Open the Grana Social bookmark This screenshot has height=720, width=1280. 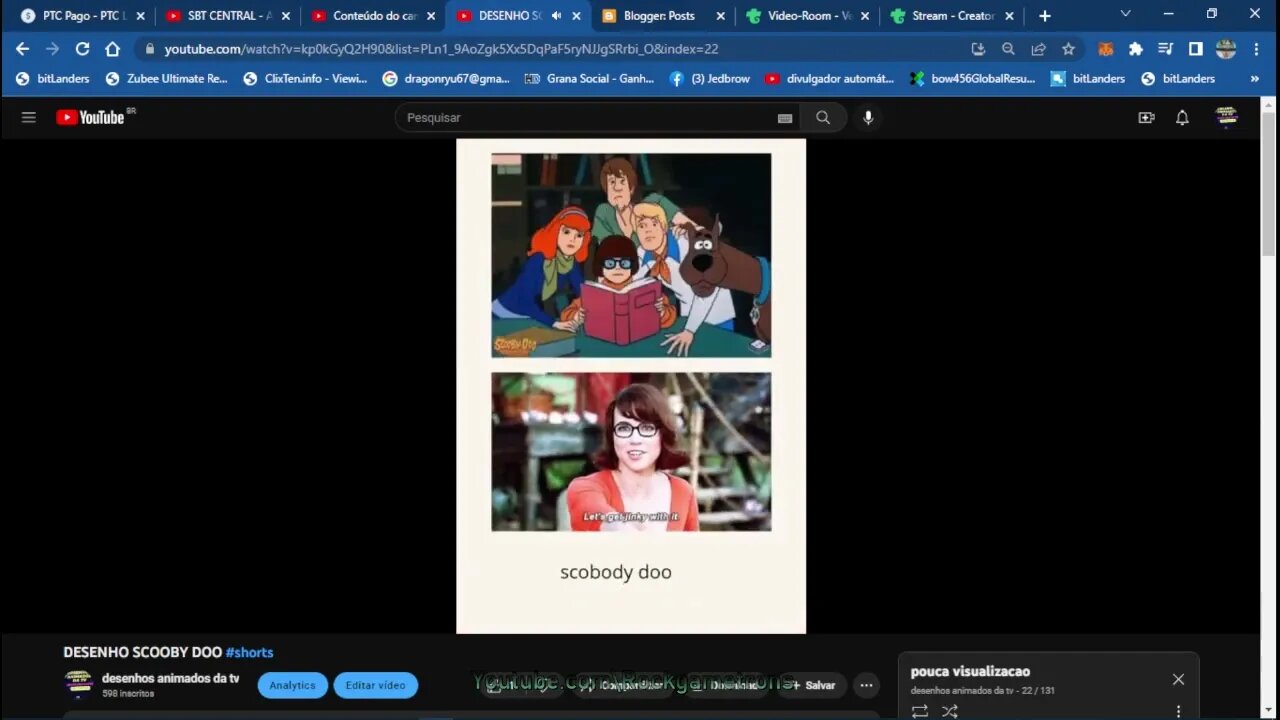(x=589, y=78)
